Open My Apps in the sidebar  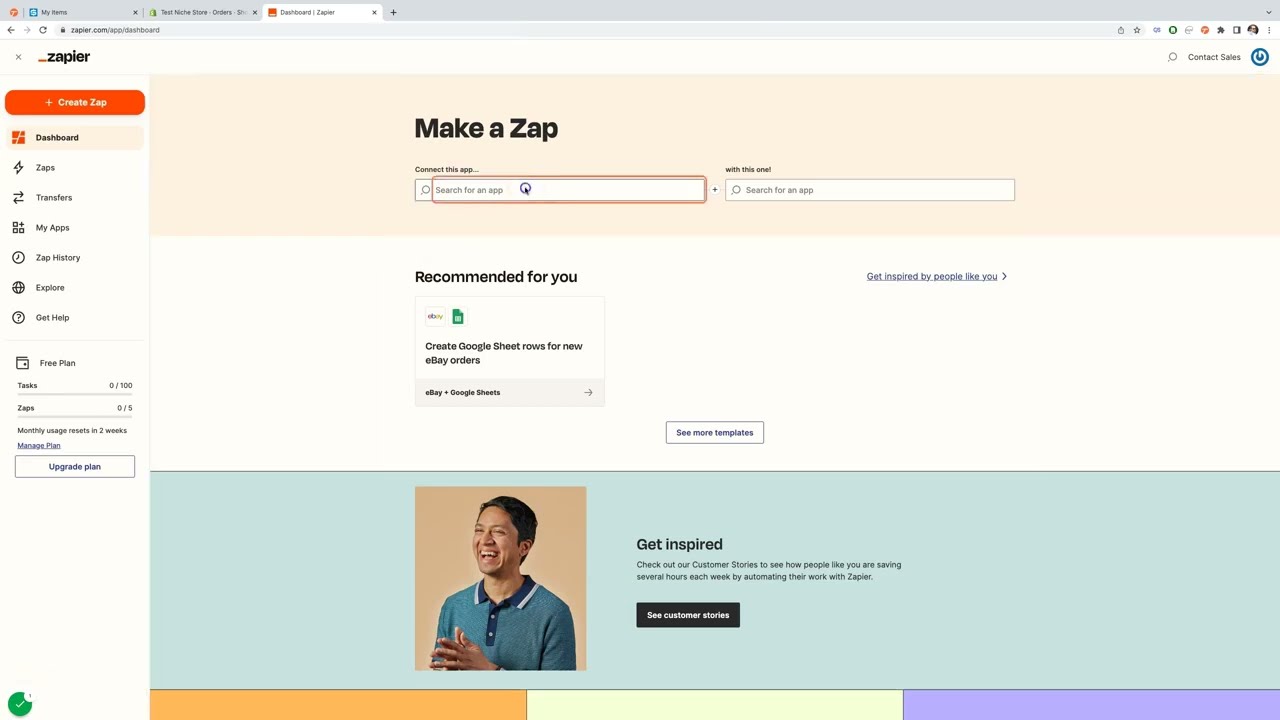tap(75, 227)
